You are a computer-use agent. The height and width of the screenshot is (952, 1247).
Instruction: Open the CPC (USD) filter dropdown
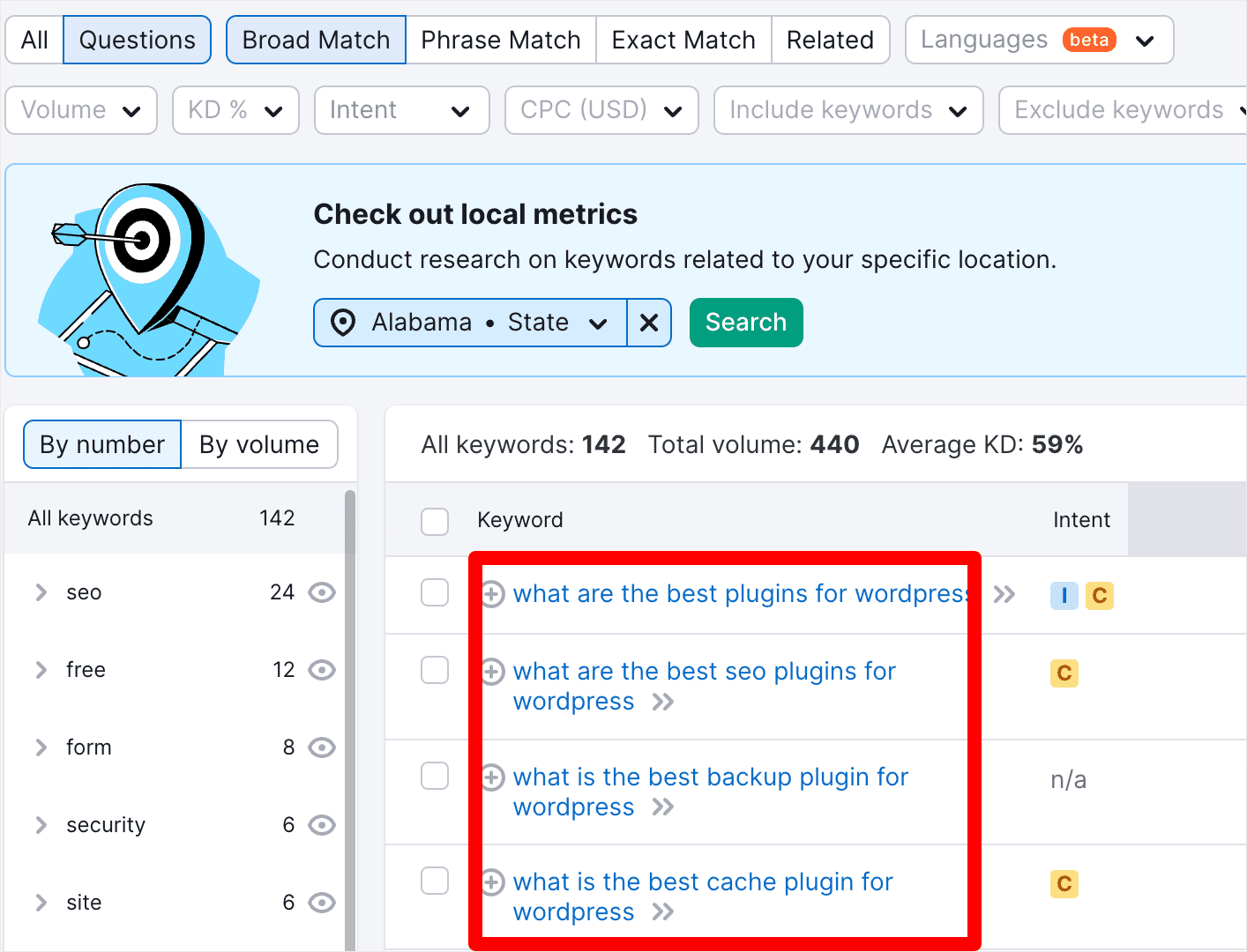[x=601, y=110]
